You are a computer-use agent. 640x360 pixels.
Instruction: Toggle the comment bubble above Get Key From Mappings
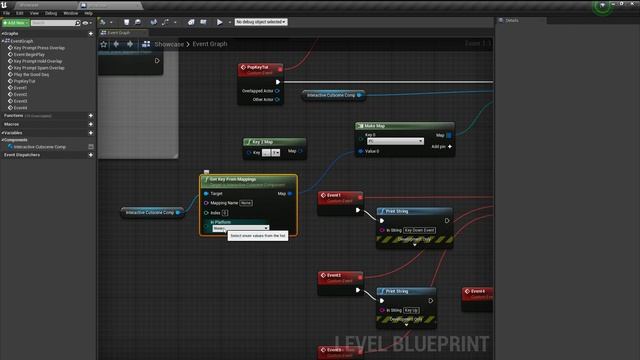coord(207,172)
